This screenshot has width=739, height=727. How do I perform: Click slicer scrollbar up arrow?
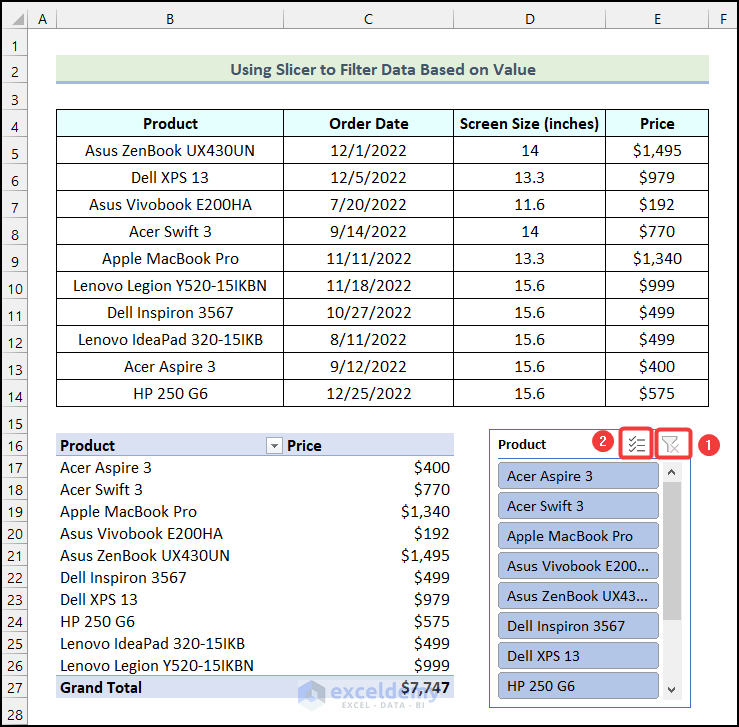click(x=671, y=471)
